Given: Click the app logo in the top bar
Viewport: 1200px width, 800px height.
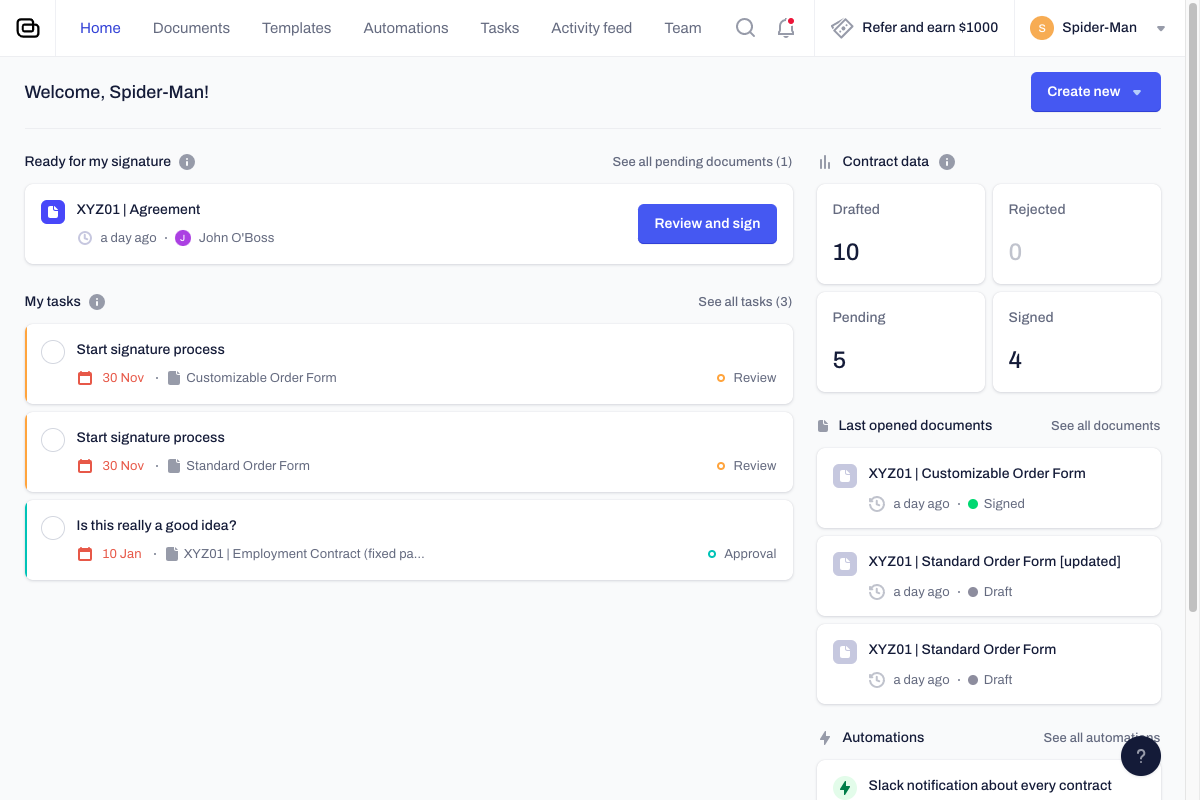Looking at the screenshot, I should click(x=28, y=28).
